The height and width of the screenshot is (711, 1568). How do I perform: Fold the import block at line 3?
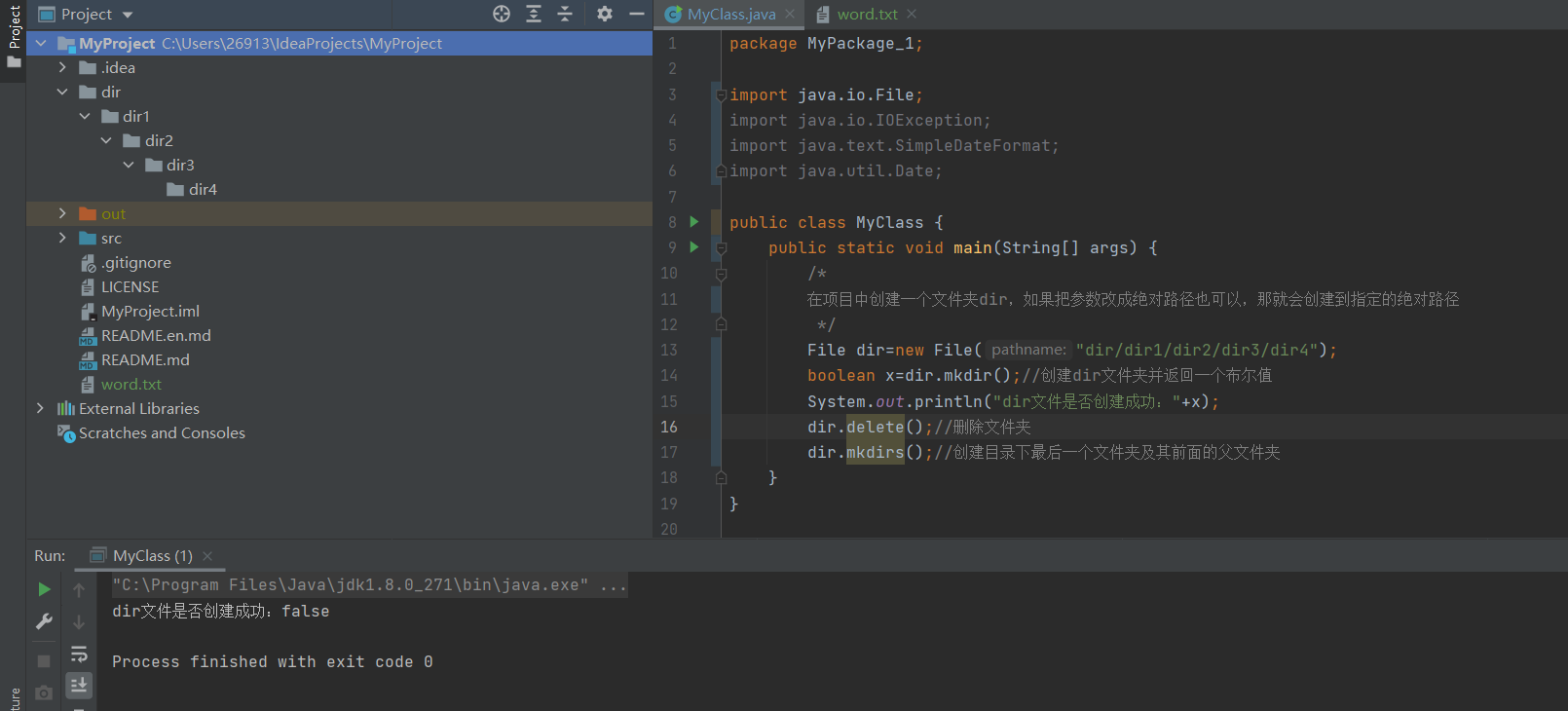coord(722,95)
